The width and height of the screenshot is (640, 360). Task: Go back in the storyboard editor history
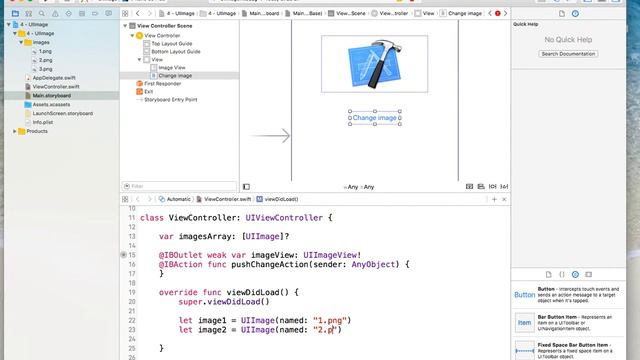coord(138,13)
